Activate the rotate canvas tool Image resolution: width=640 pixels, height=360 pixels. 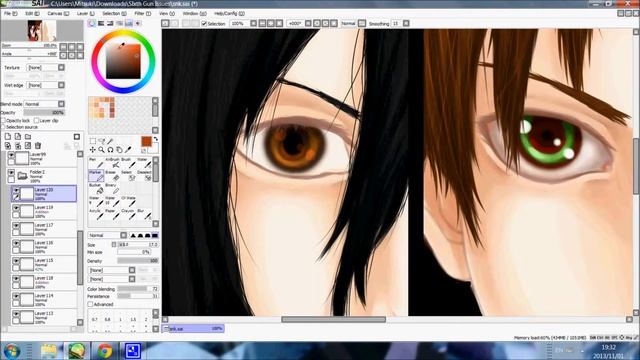tap(110, 150)
